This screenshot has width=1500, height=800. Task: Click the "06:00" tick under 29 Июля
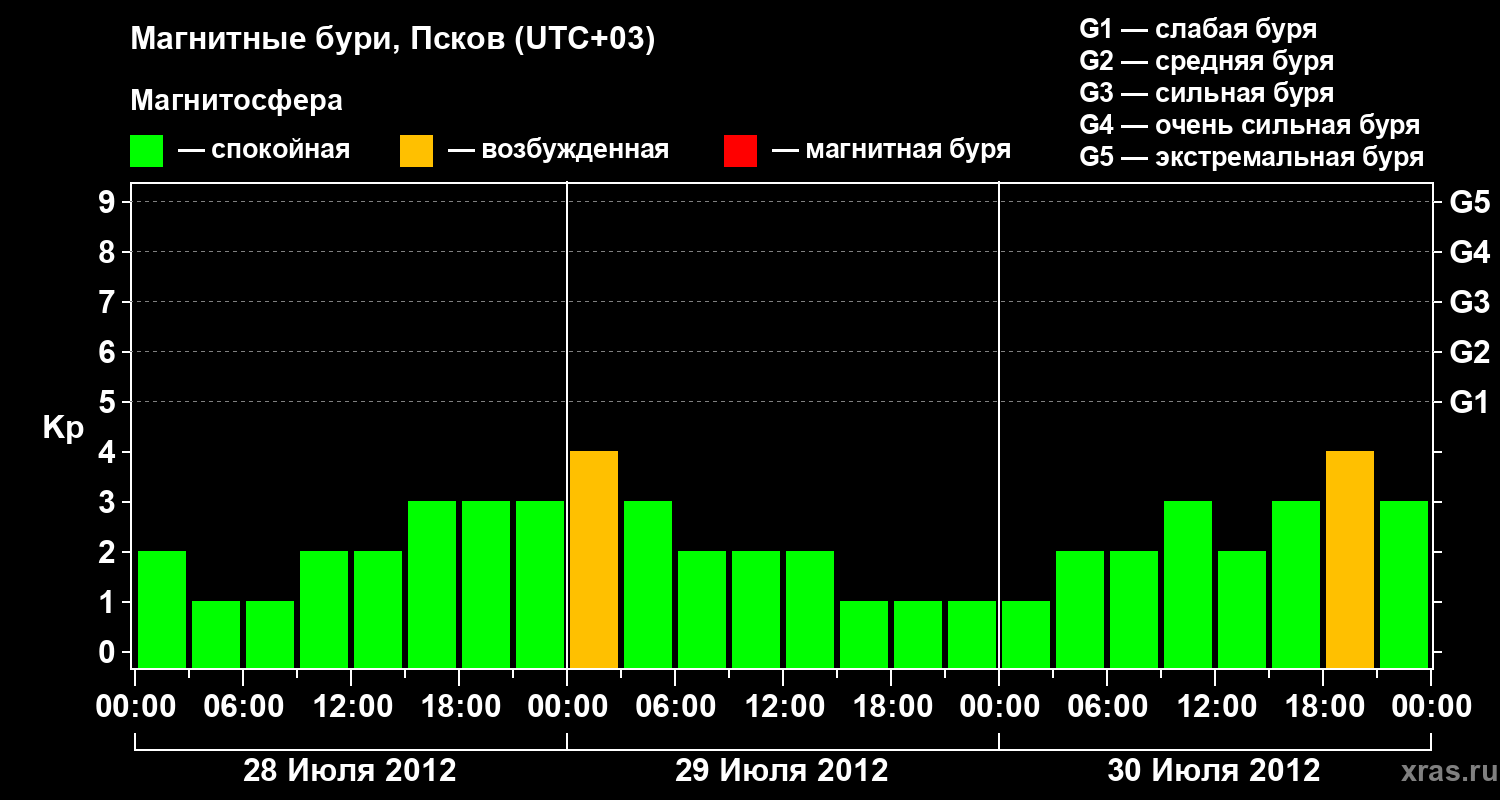click(x=675, y=707)
